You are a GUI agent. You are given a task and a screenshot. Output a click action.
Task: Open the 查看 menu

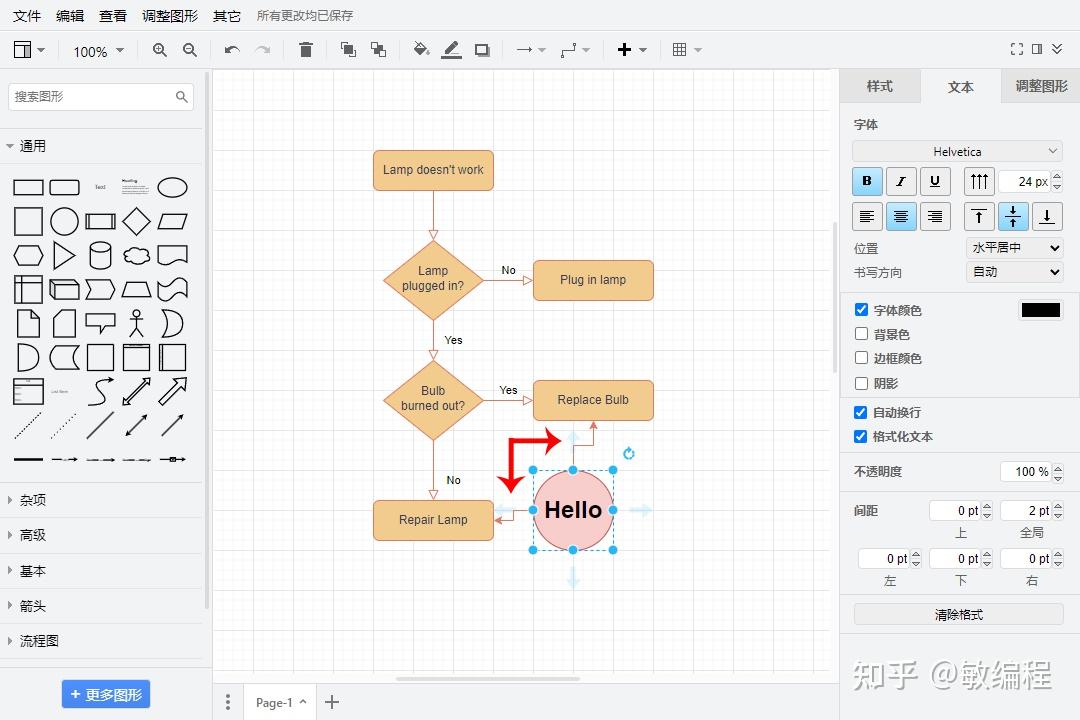tap(112, 16)
